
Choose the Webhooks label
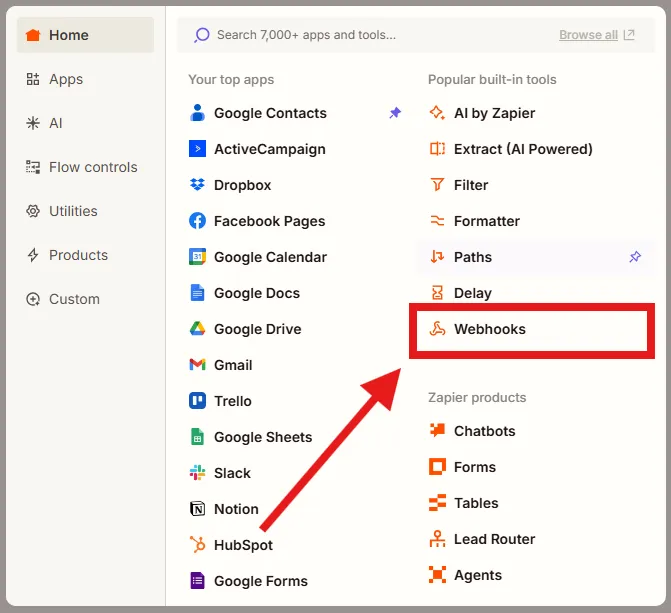click(490, 329)
